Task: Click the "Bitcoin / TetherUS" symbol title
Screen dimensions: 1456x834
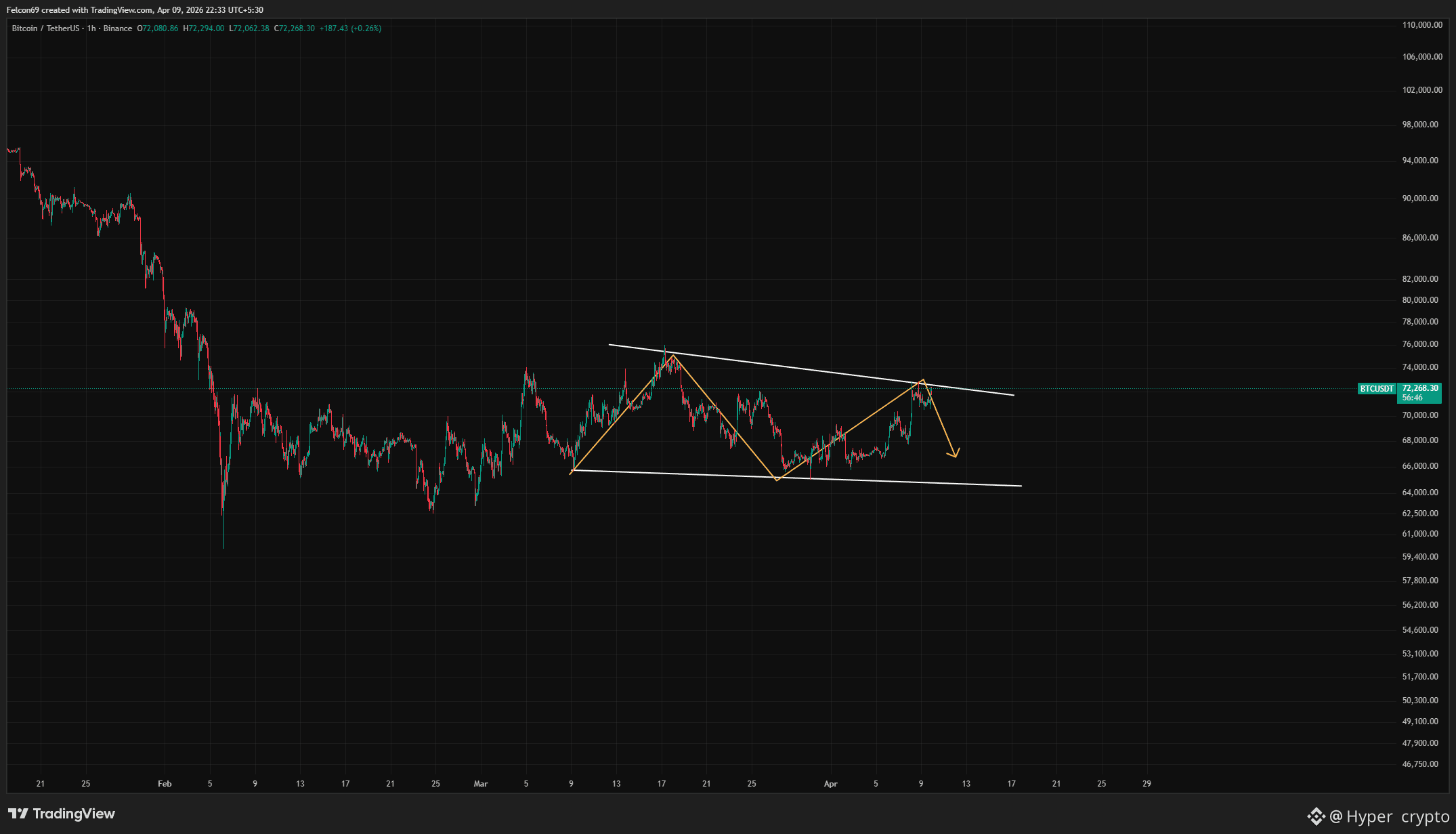Action: [x=45, y=28]
